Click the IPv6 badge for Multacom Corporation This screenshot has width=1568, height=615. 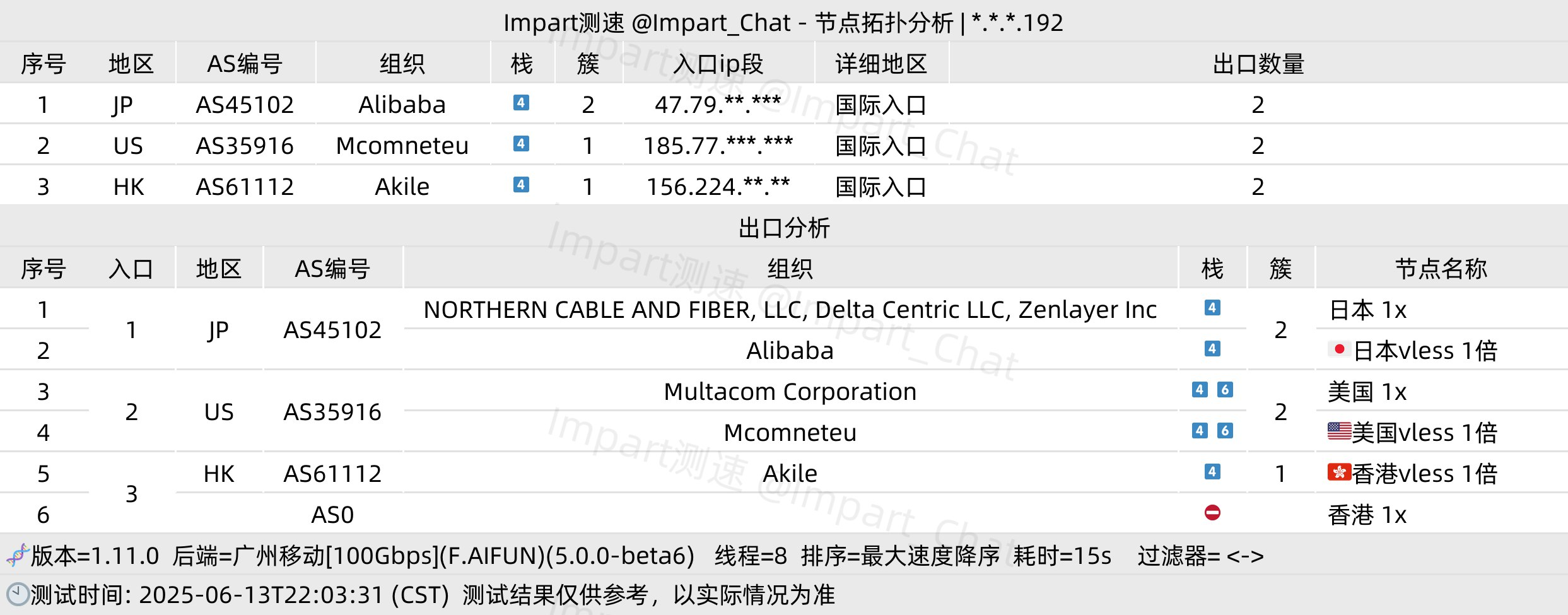1225,390
